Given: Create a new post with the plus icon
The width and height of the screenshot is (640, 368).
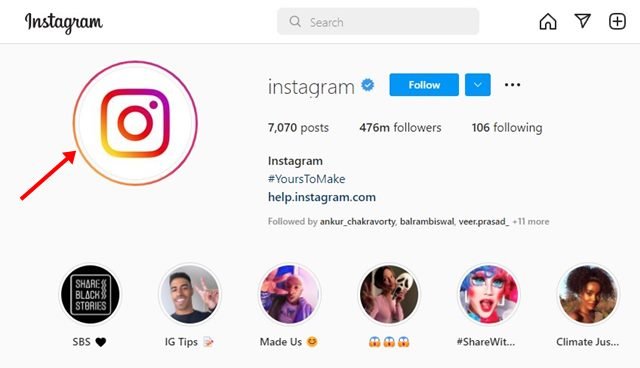Looking at the screenshot, I should click(x=617, y=21).
